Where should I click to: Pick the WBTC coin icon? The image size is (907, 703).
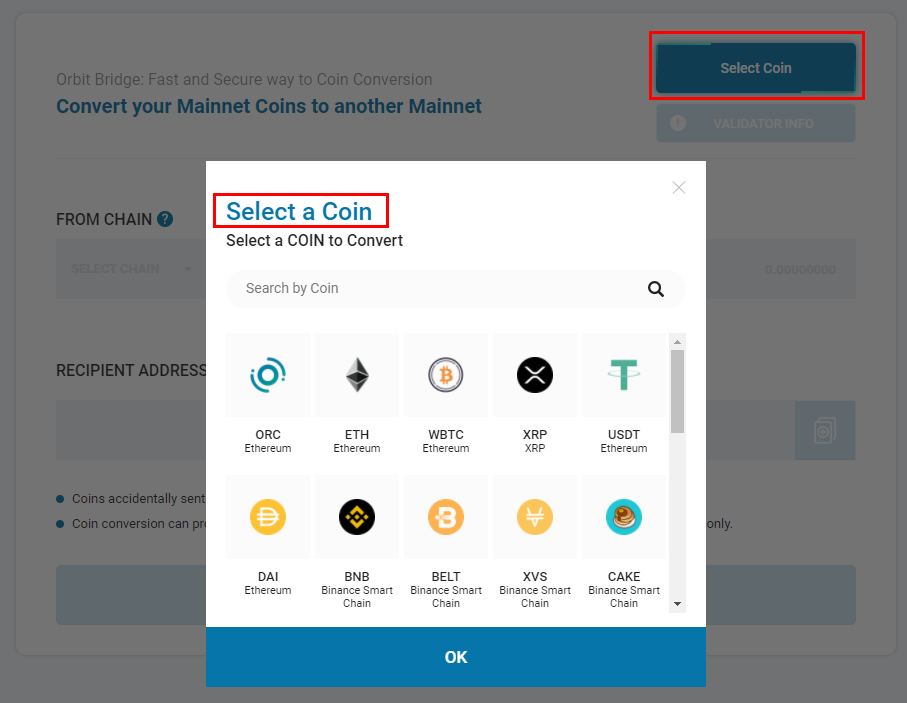point(446,375)
